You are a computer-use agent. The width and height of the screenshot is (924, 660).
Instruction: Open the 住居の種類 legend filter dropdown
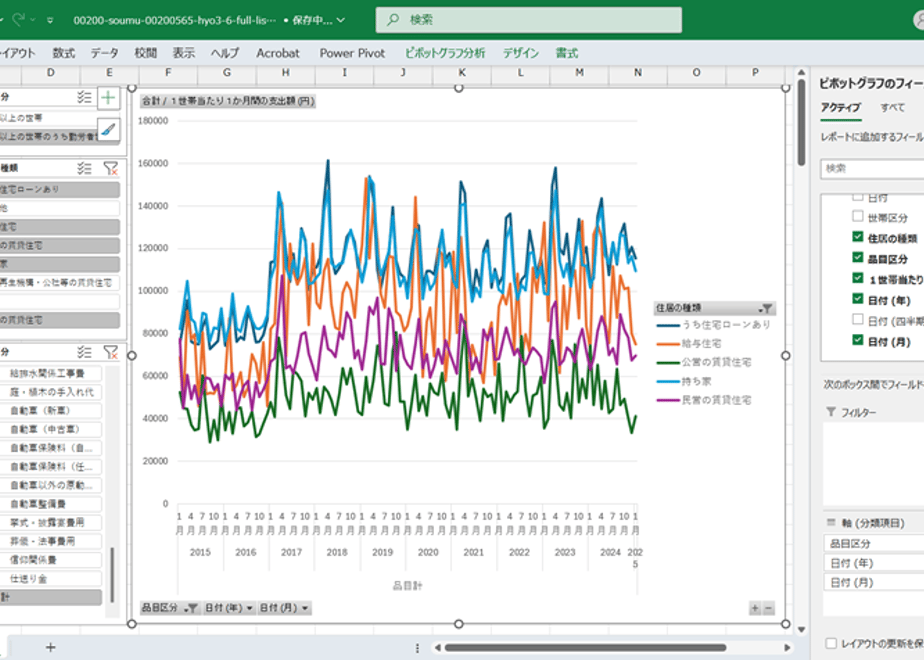click(x=765, y=308)
